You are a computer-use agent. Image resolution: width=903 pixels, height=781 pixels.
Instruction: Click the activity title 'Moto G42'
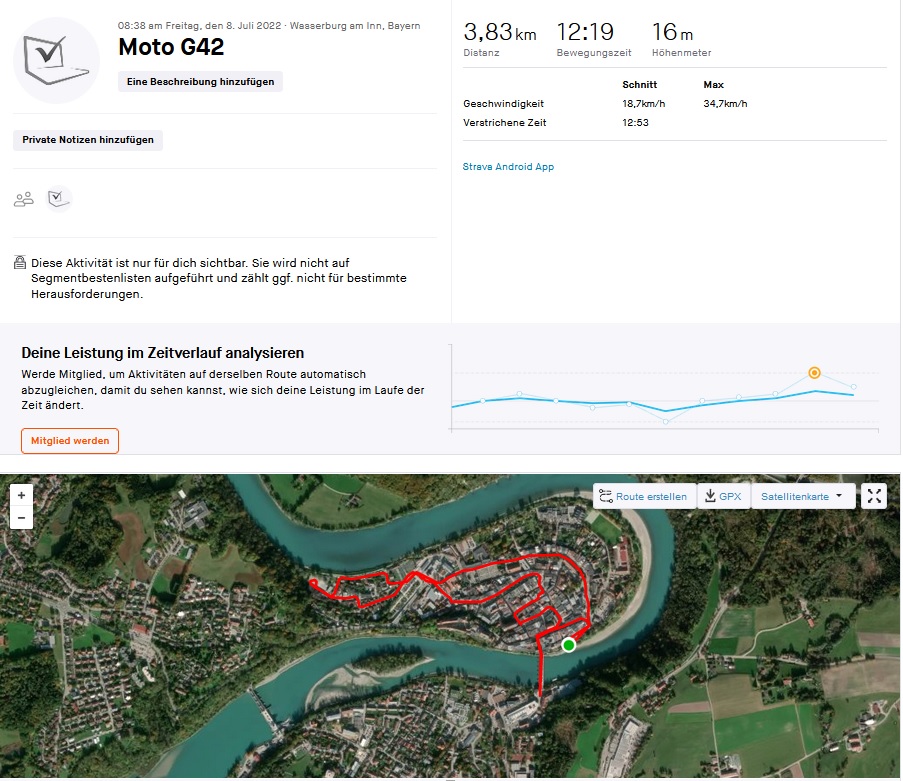click(x=170, y=47)
